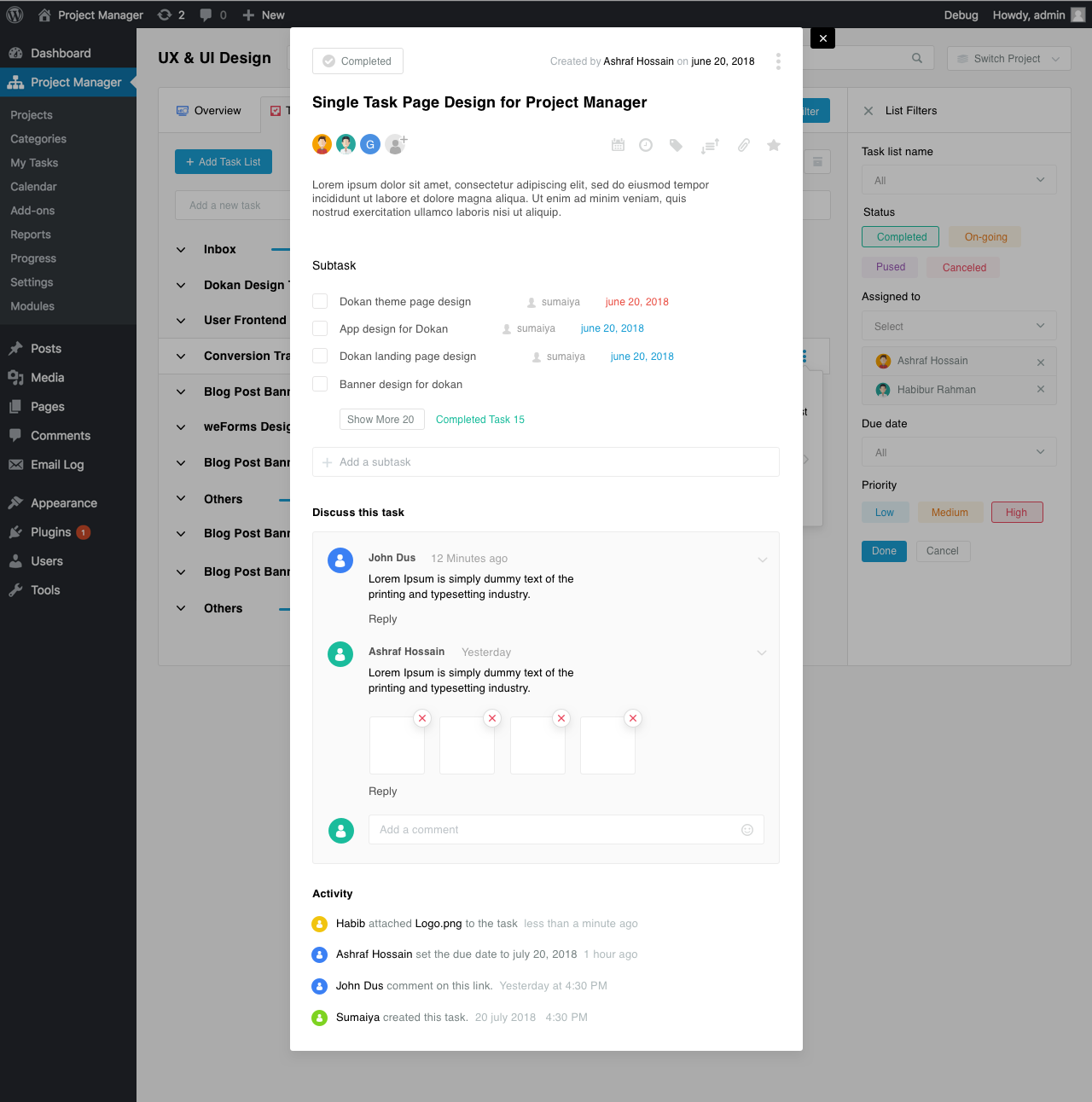Check the Dokan landing page design subtask
This screenshot has width=1092, height=1102.
click(x=320, y=356)
